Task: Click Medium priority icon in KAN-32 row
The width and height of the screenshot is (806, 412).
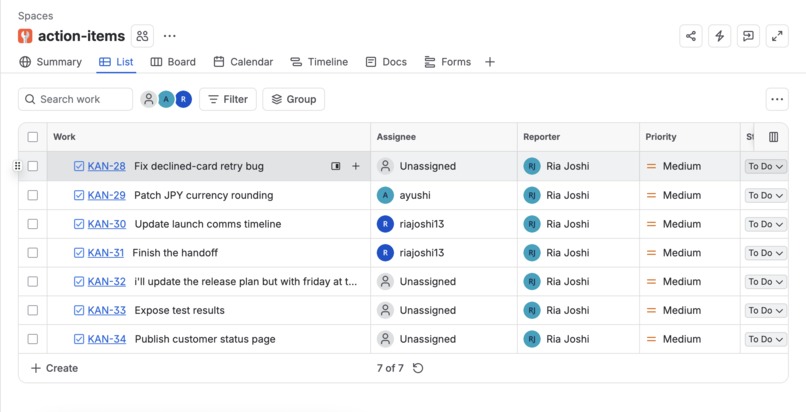Action: pyautogui.click(x=651, y=282)
